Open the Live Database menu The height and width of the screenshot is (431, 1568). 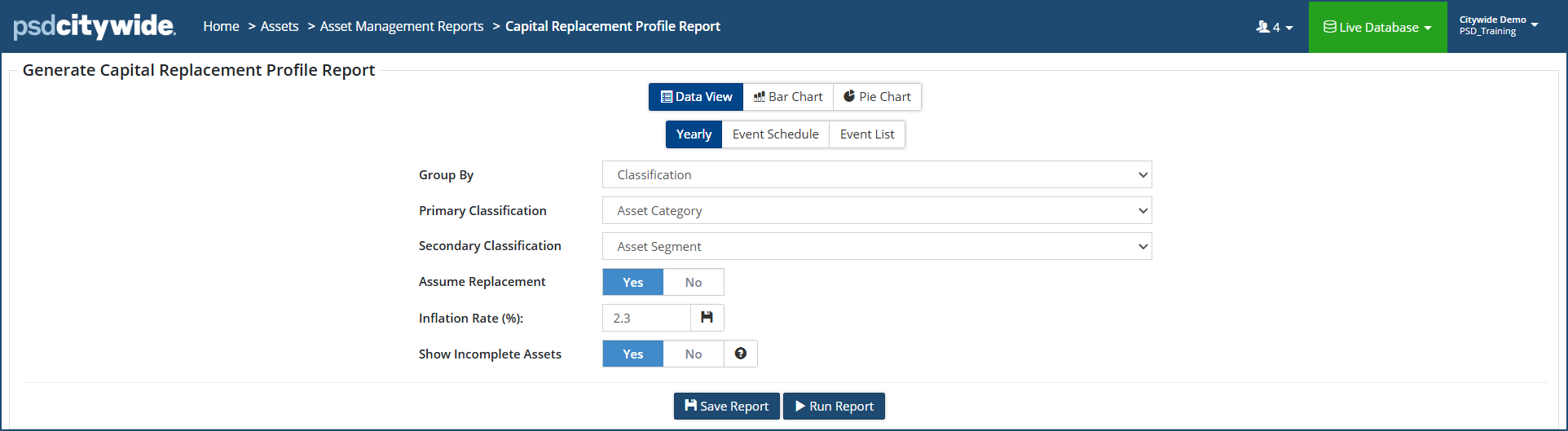pos(1377,27)
